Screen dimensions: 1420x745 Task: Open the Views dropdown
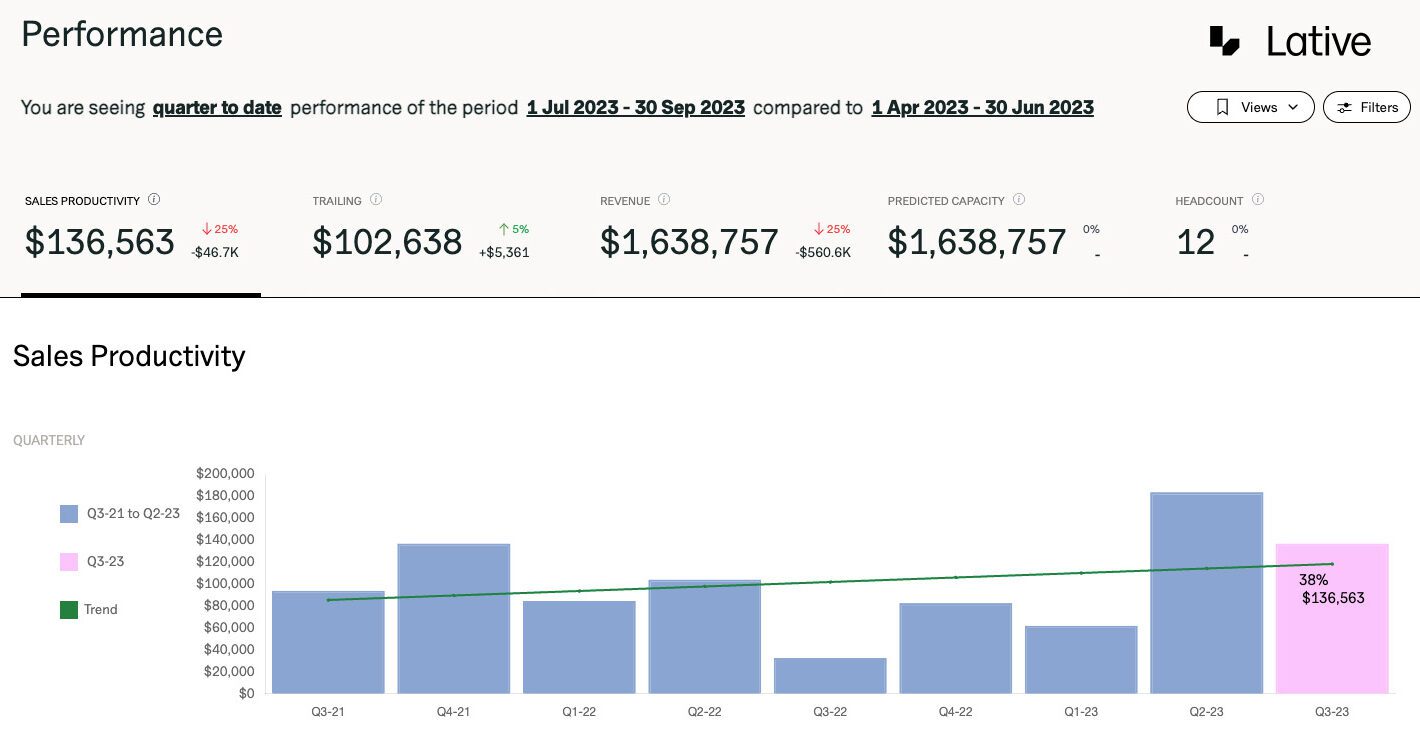point(1250,107)
